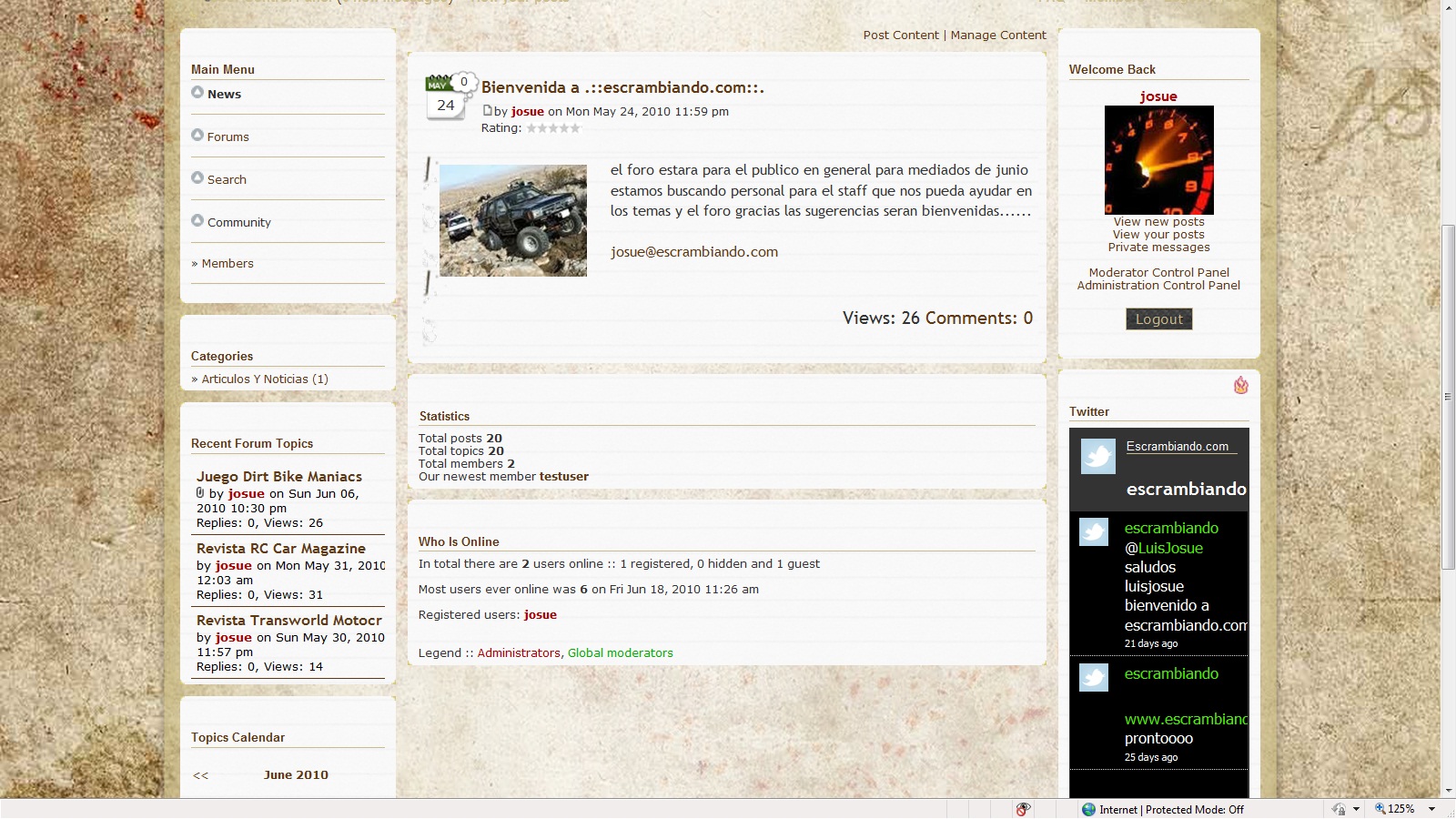Click the popup blocker icon in status bar

1023,809
